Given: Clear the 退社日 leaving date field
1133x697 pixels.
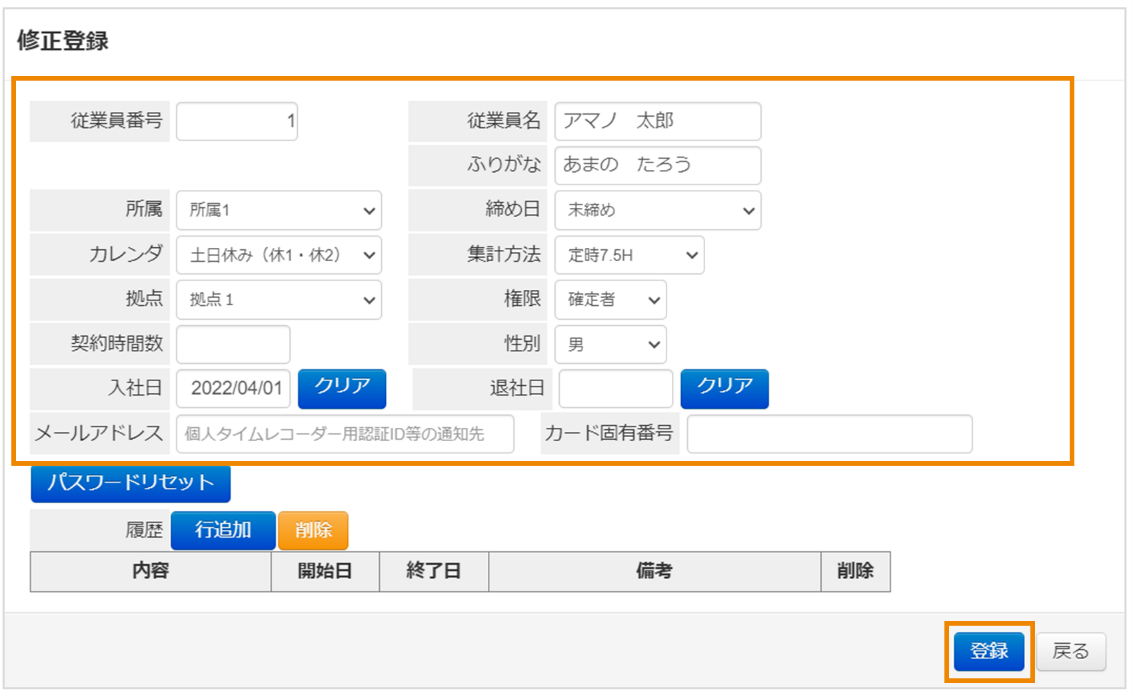Looking at the screenshot, I should click(x=725, y=388).
